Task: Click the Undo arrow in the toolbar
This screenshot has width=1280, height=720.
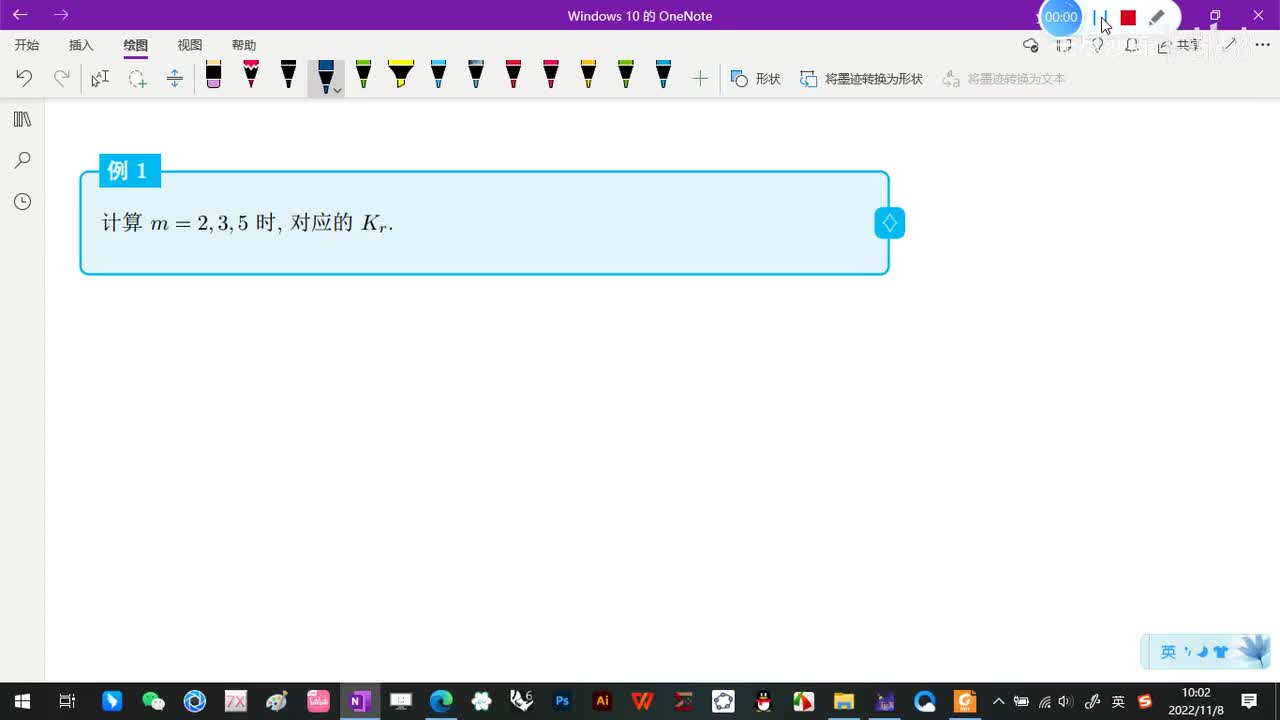Action: (x=24, y=78)
